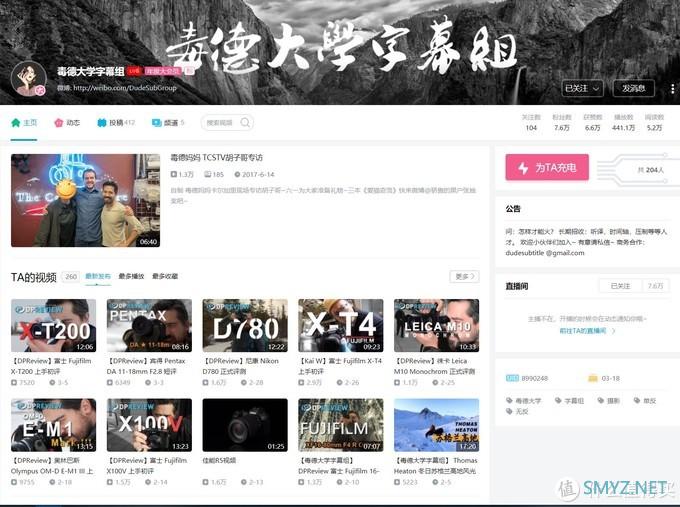Click the 播放数 441.1万 stat
This screenshot has height=507, width=680.
tap(624, 123)
